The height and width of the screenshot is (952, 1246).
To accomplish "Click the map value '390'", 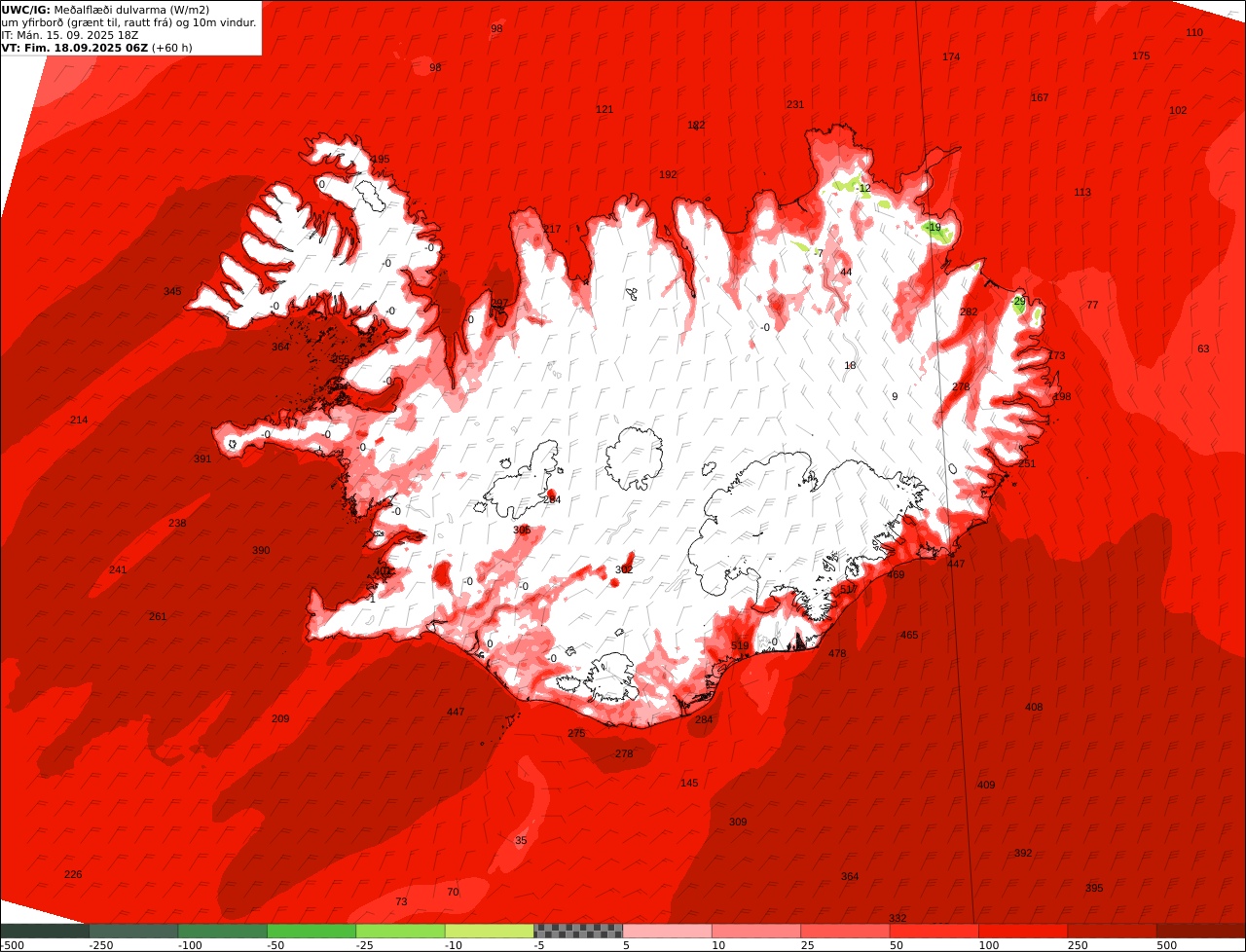I will tap(261, 550).
